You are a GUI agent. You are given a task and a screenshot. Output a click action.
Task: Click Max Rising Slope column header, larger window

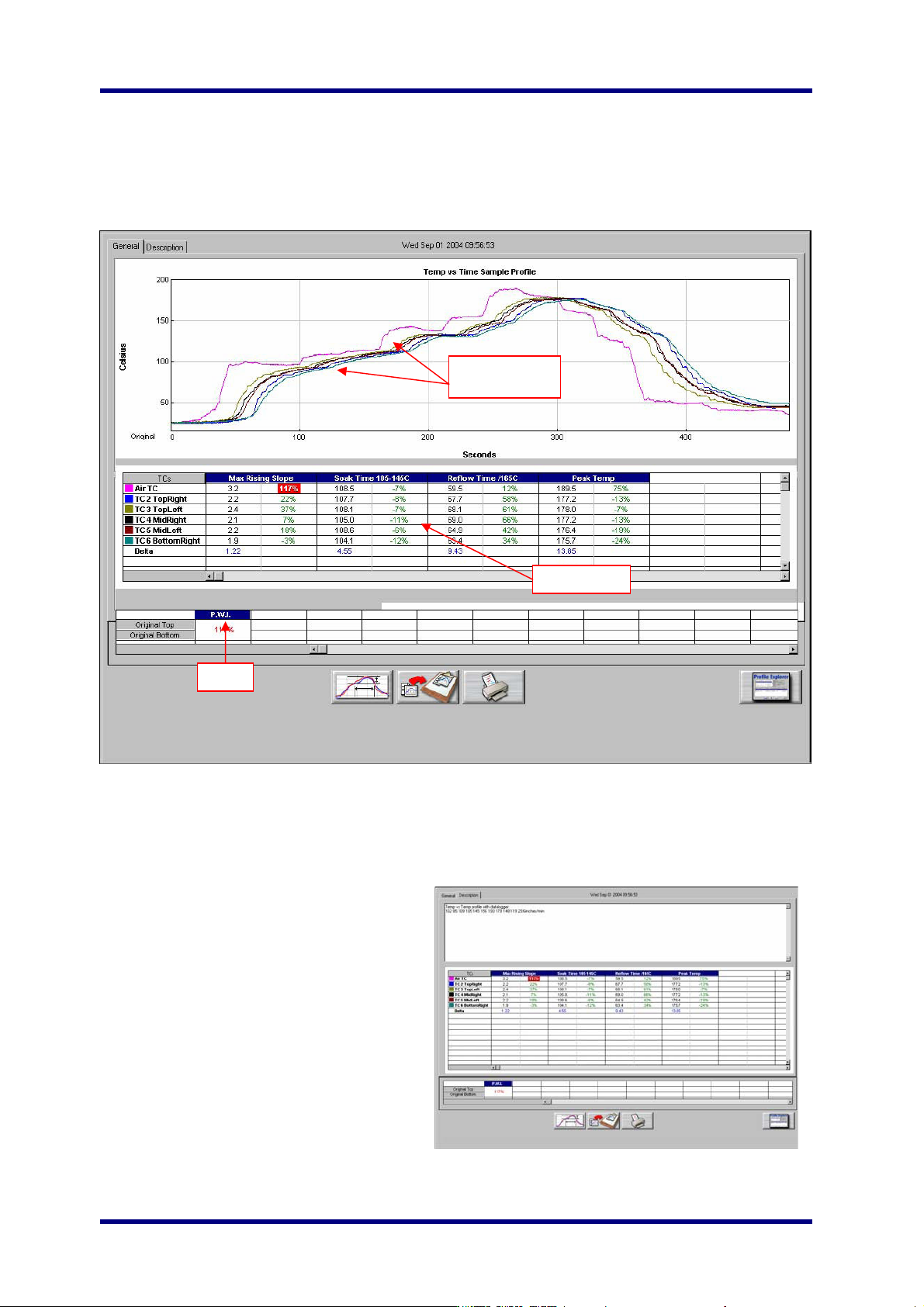point(261,478)
